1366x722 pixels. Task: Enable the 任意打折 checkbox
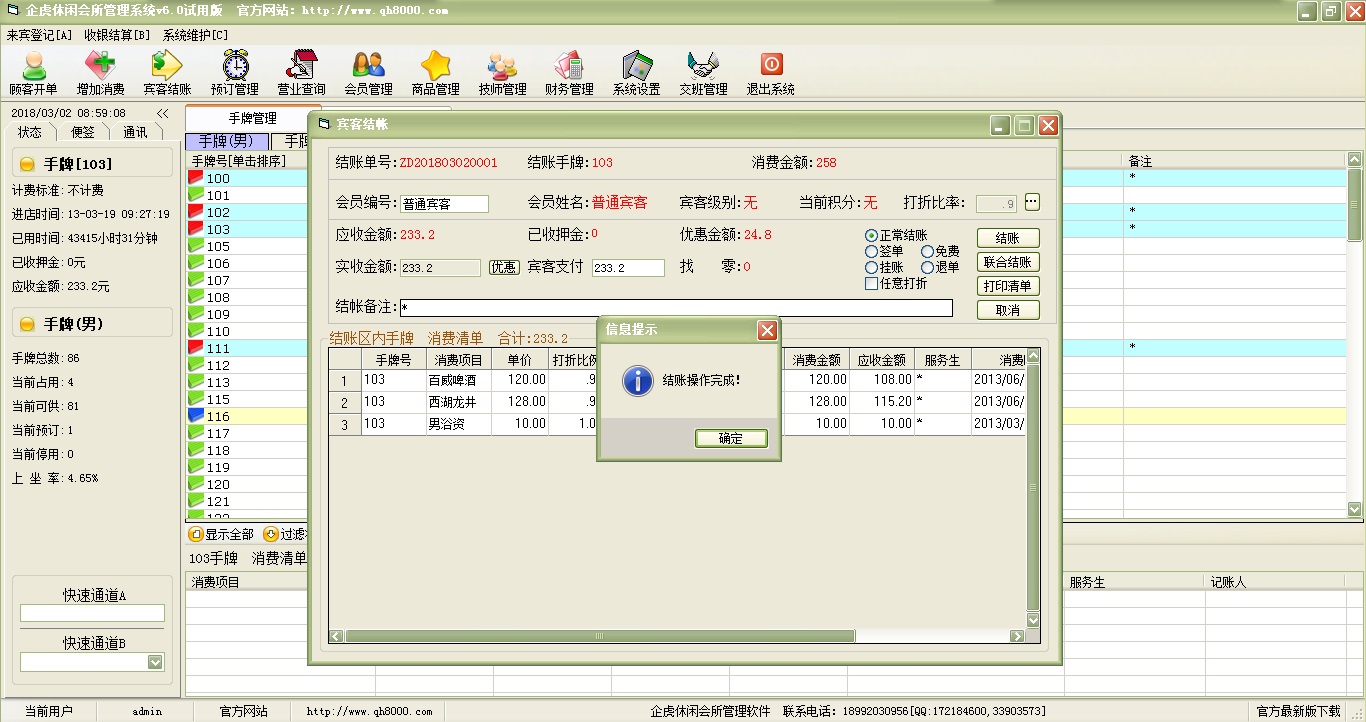(872, 284)
